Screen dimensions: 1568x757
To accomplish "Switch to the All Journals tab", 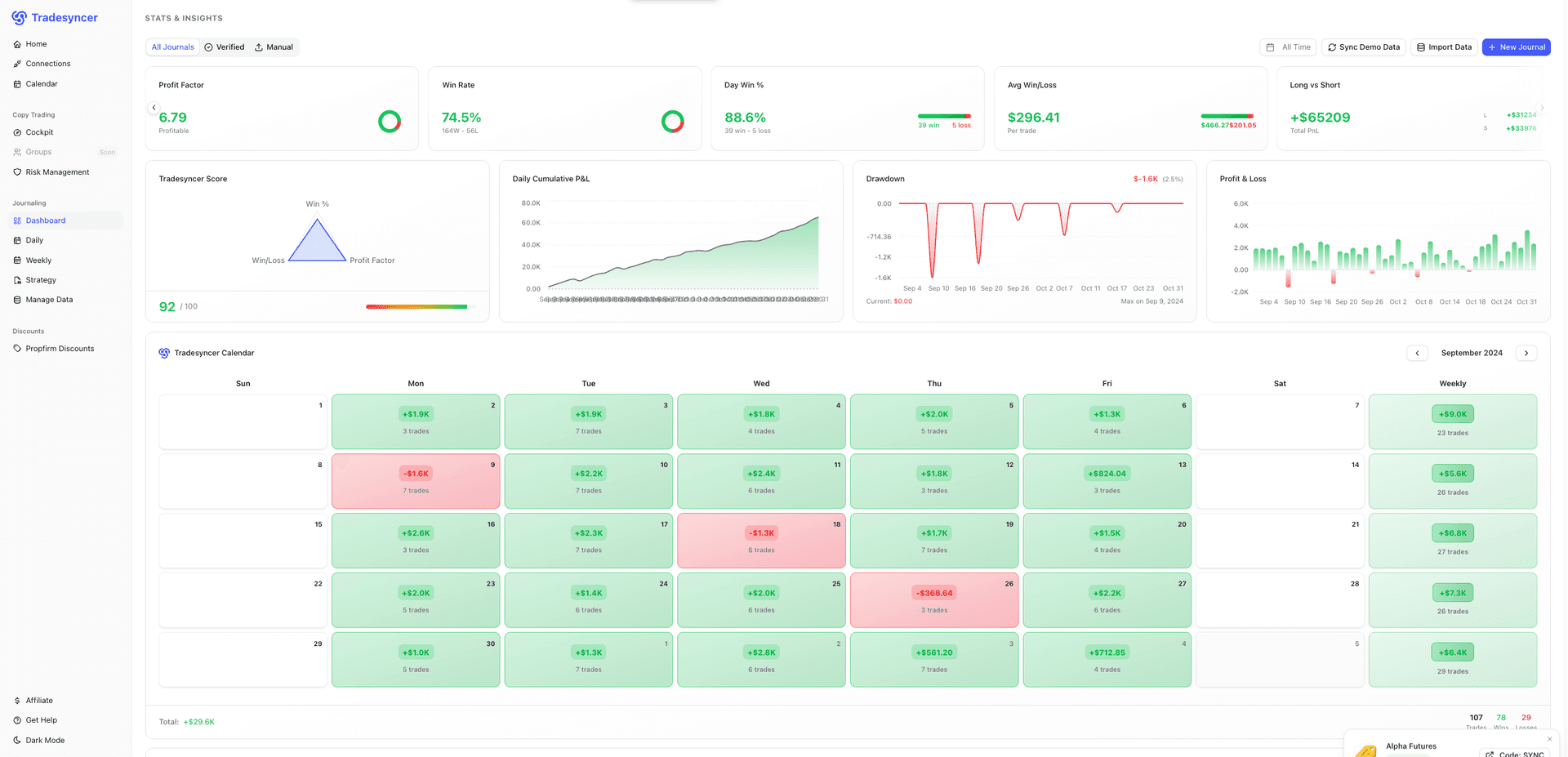I will (x=172, y=47).
